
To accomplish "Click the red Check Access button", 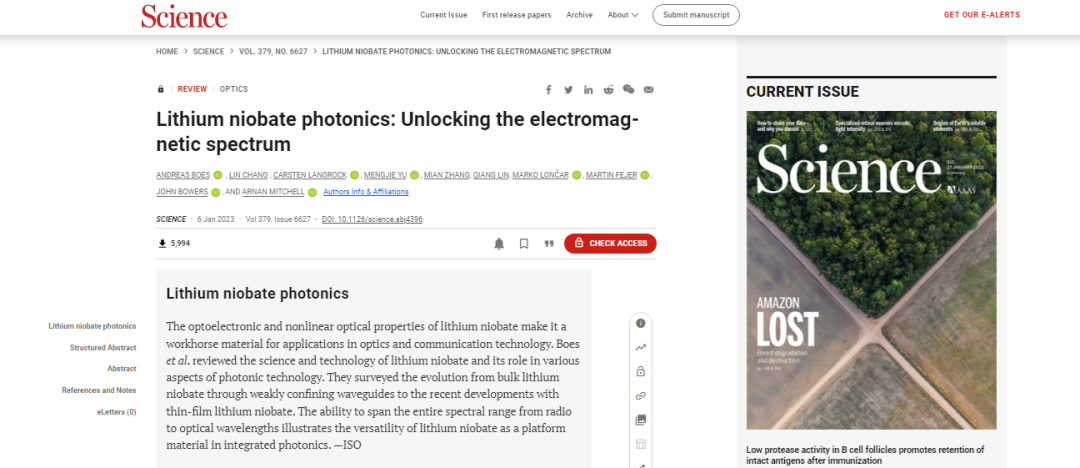I will [x=610, y=243].
